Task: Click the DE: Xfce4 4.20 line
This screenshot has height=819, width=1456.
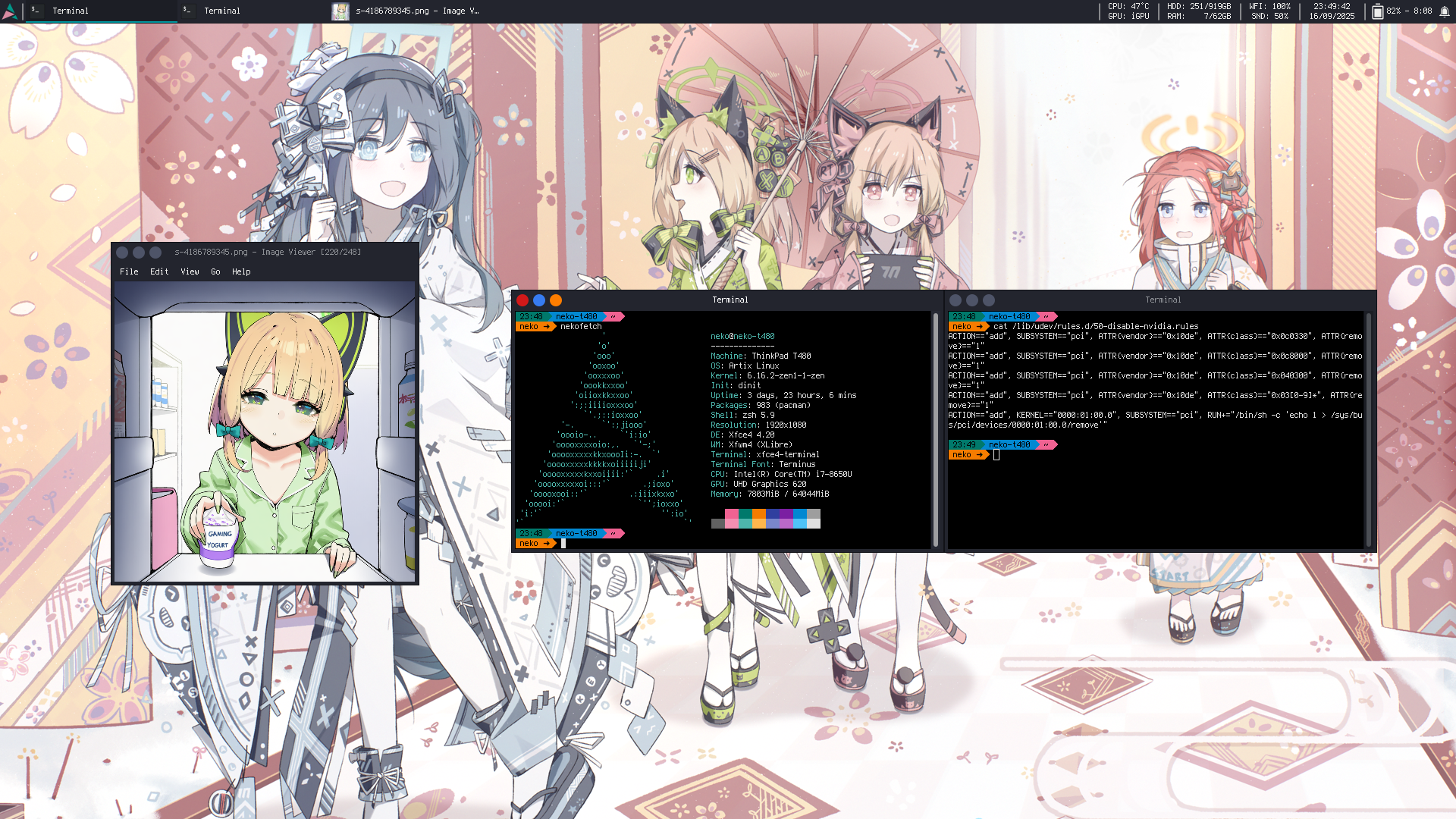Action: 742,435
